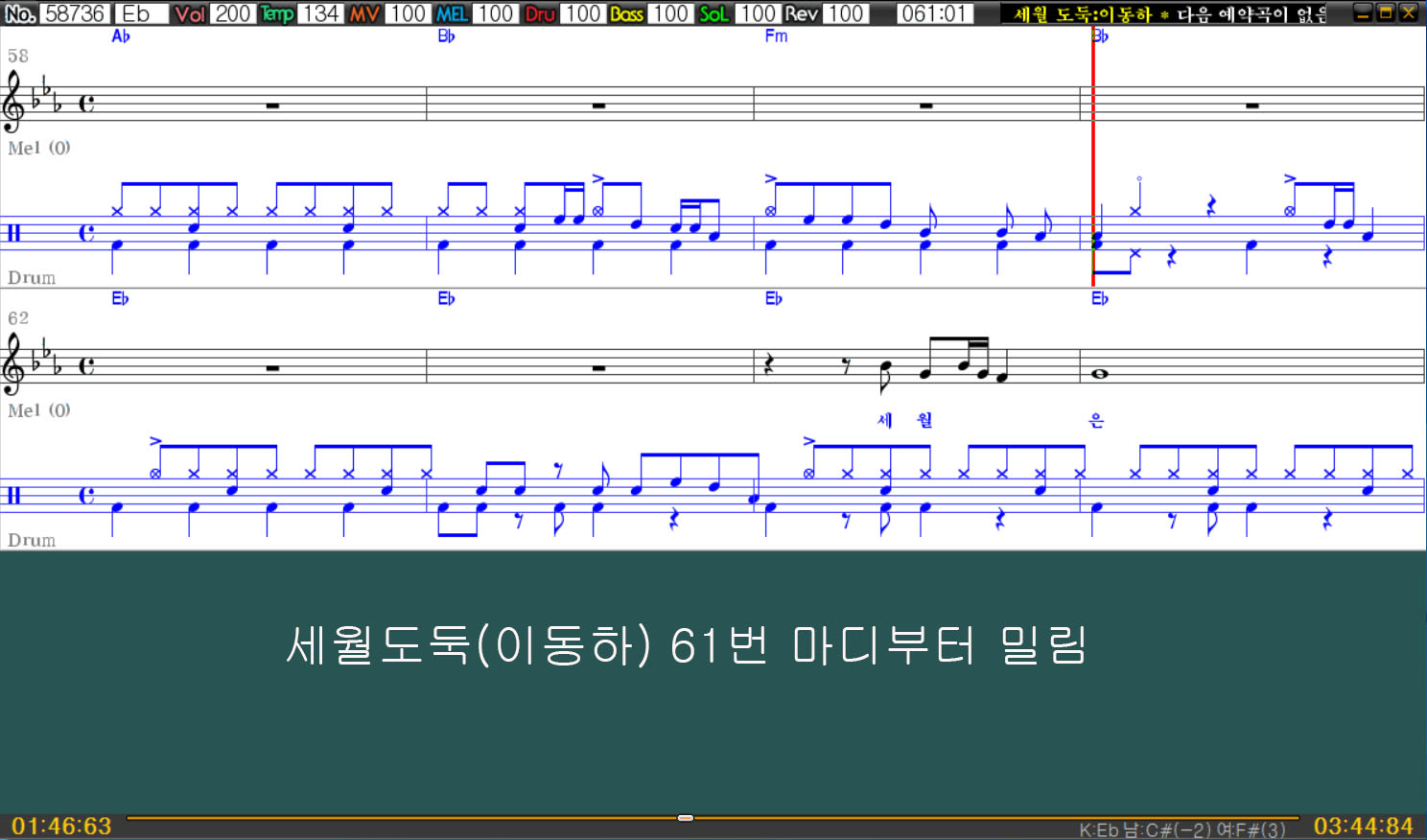Click the Eb chord symbol above measure 65
The height and width of the screenshot is (840, 1427).
[x=1100, y=299]
